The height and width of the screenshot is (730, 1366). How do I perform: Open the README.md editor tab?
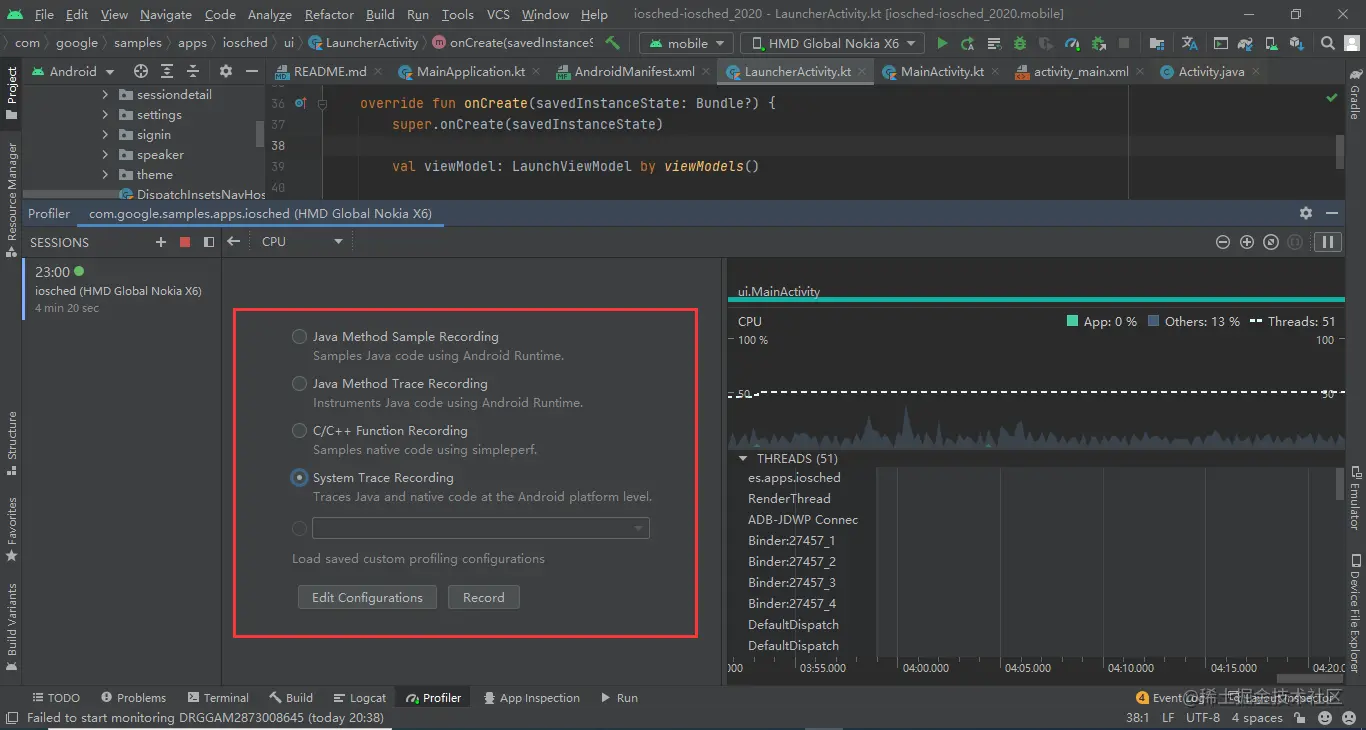330,72
